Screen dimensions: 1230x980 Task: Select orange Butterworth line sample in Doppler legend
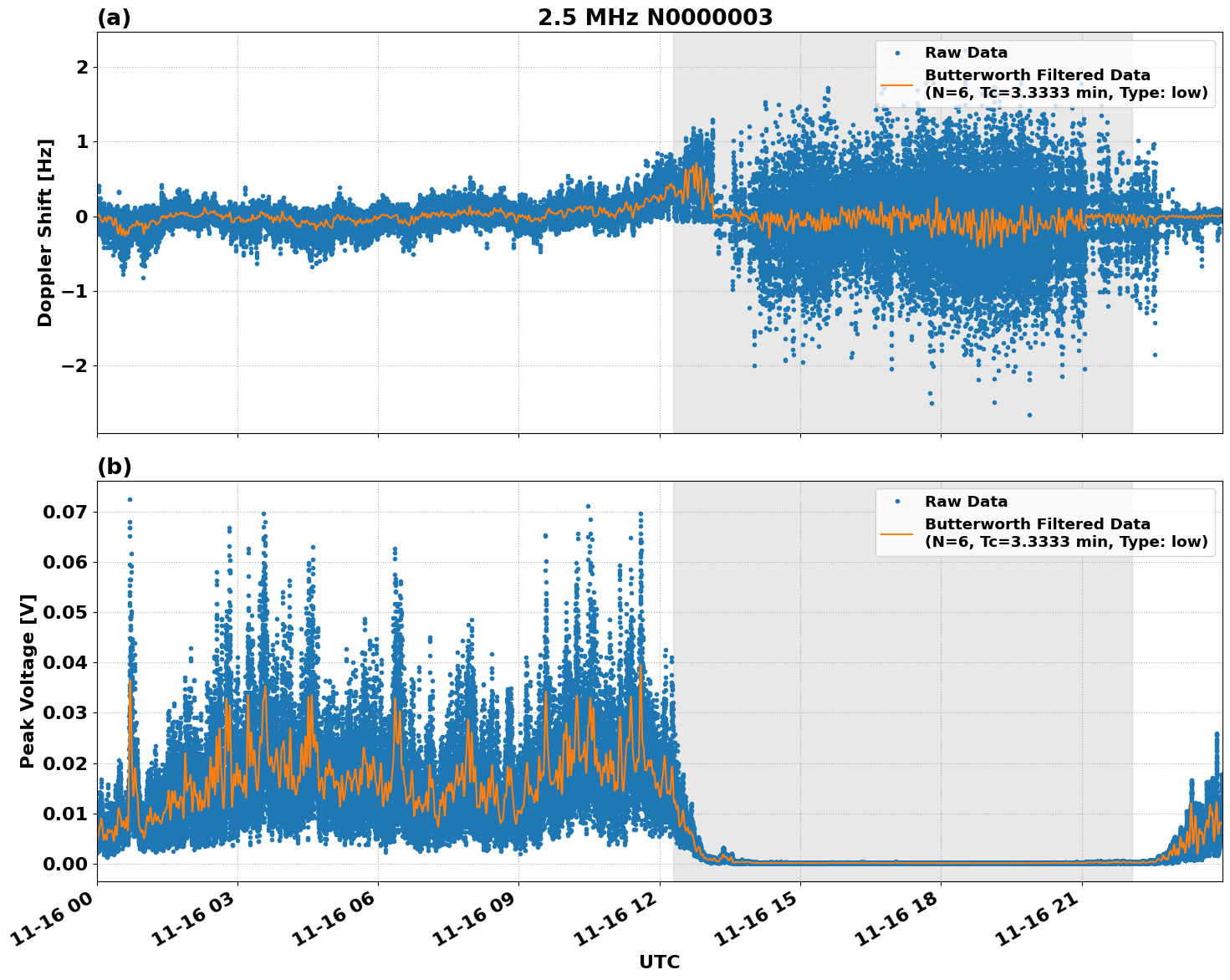tap(897, 84)
